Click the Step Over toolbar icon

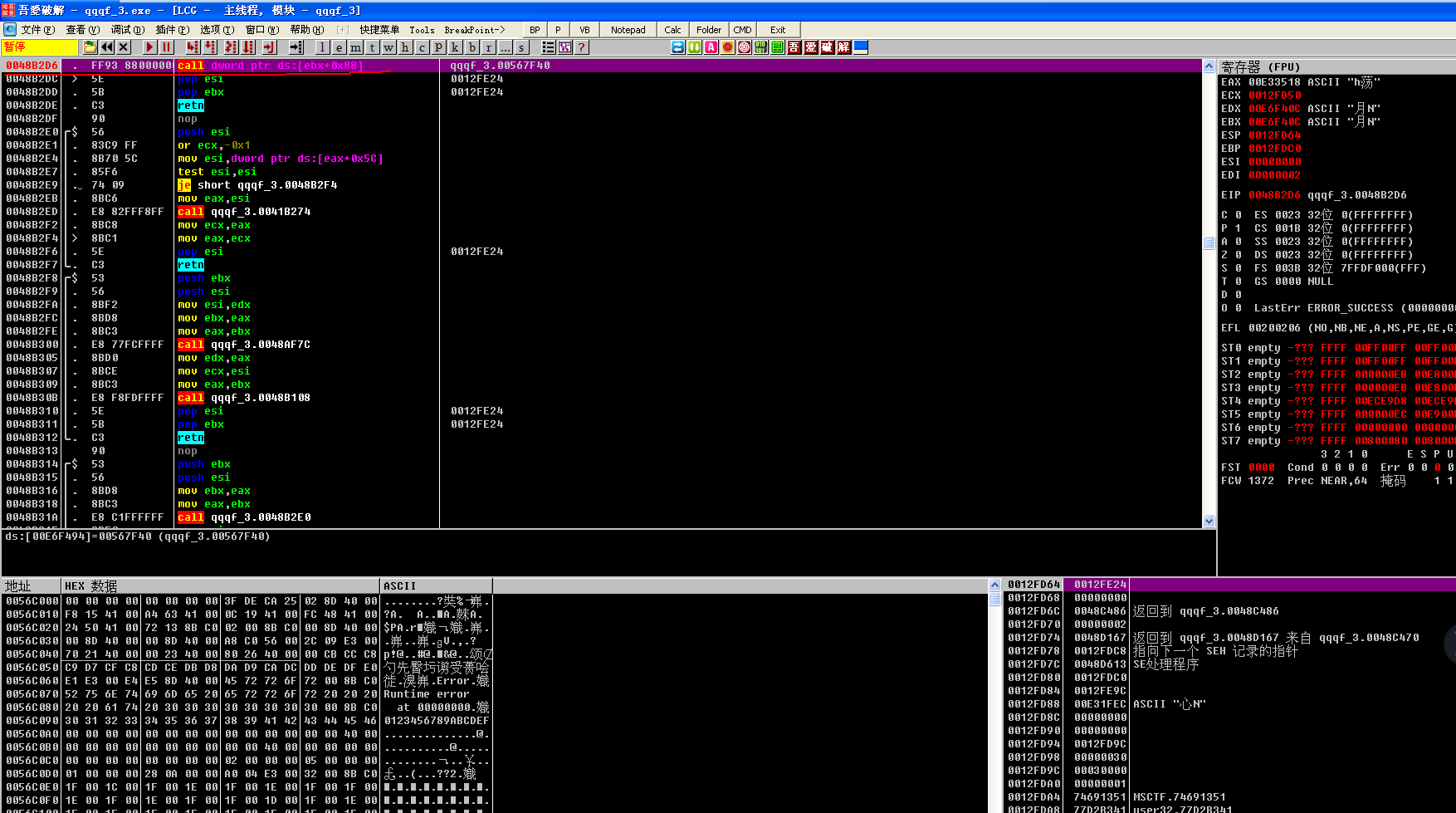211,47
